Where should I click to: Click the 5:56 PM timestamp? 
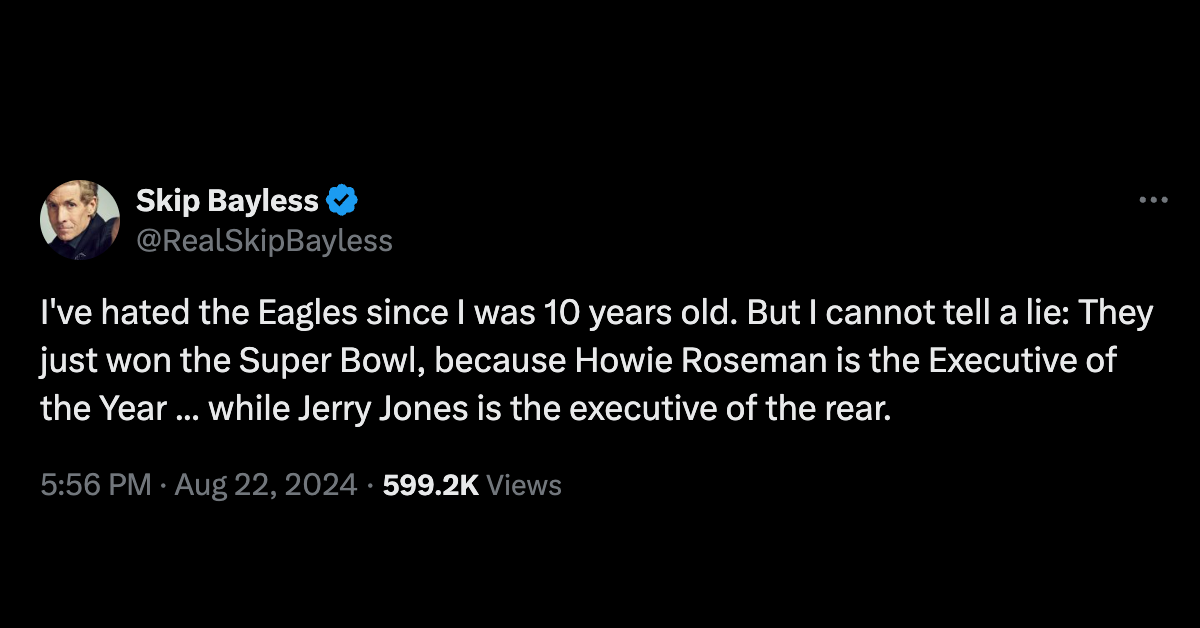coord(96,485)
